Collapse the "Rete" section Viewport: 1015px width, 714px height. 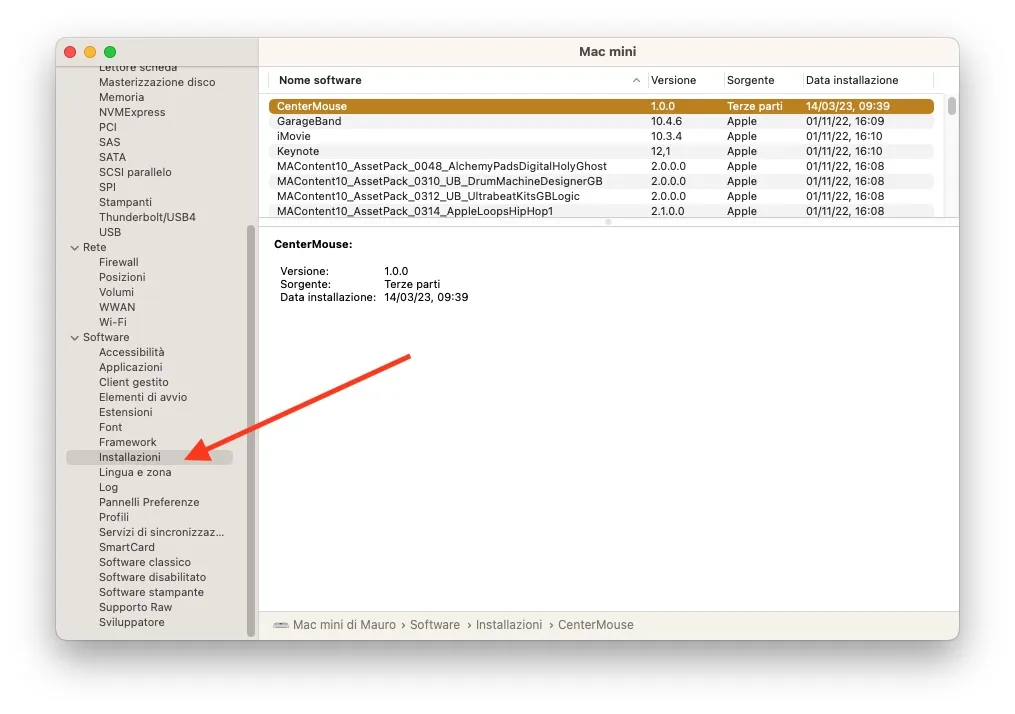(75, 247)
